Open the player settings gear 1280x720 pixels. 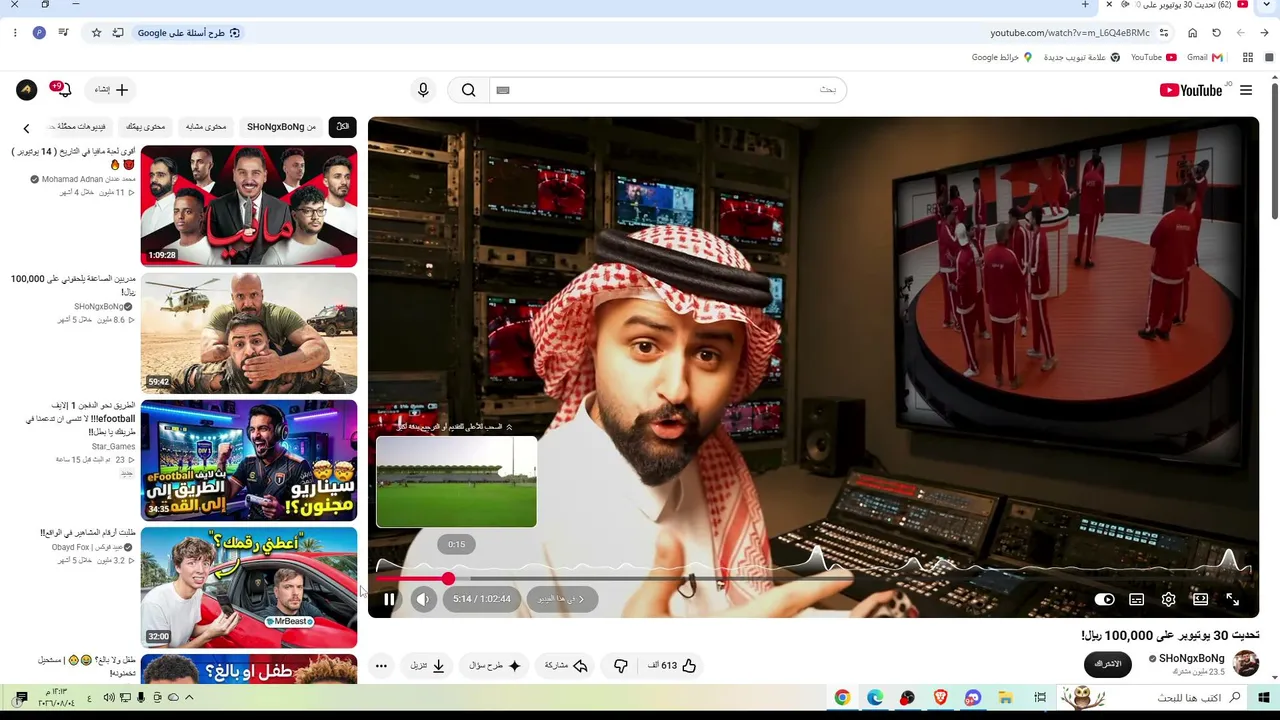(x=1168, y=599)
